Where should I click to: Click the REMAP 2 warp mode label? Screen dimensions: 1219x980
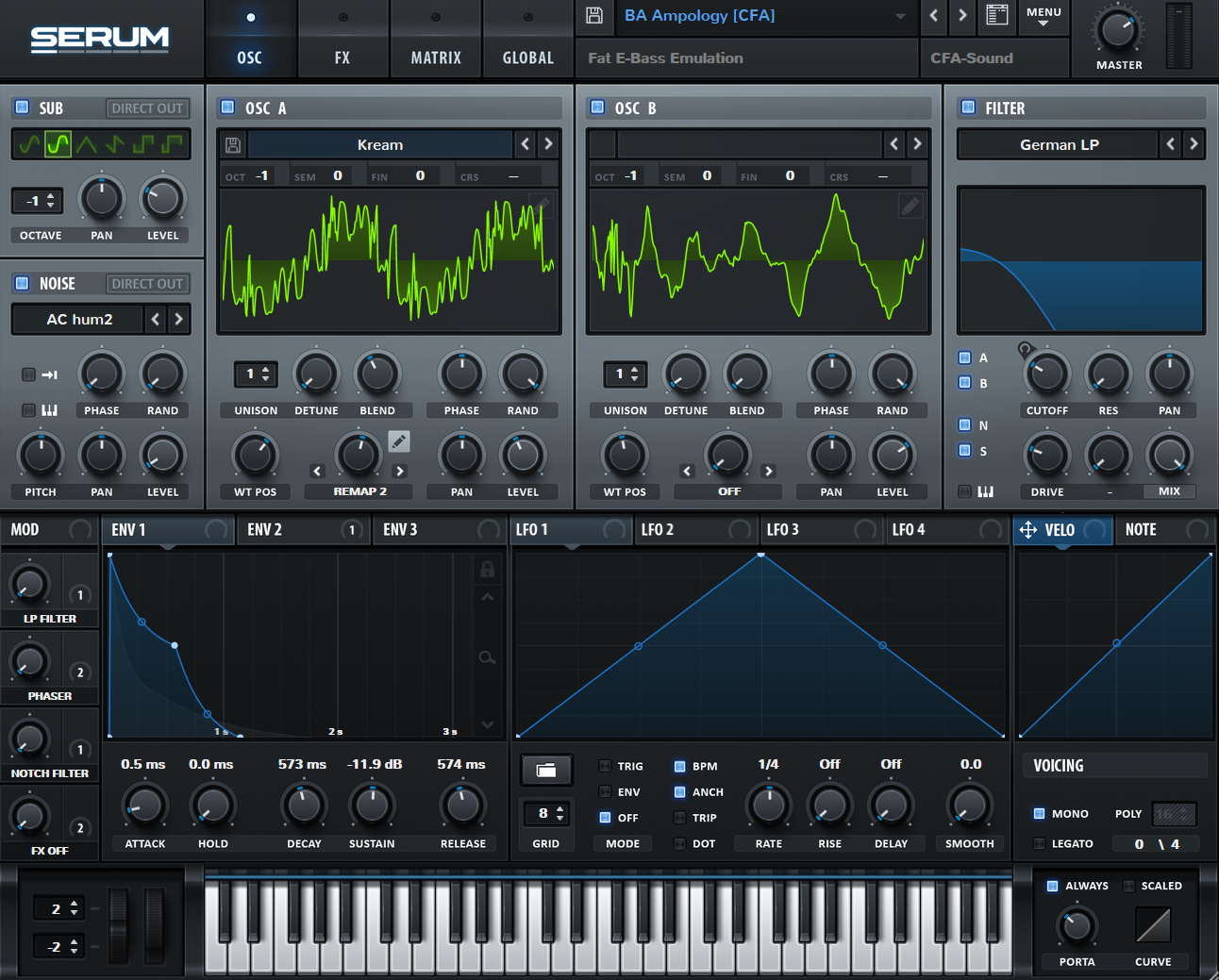point(359,491)
